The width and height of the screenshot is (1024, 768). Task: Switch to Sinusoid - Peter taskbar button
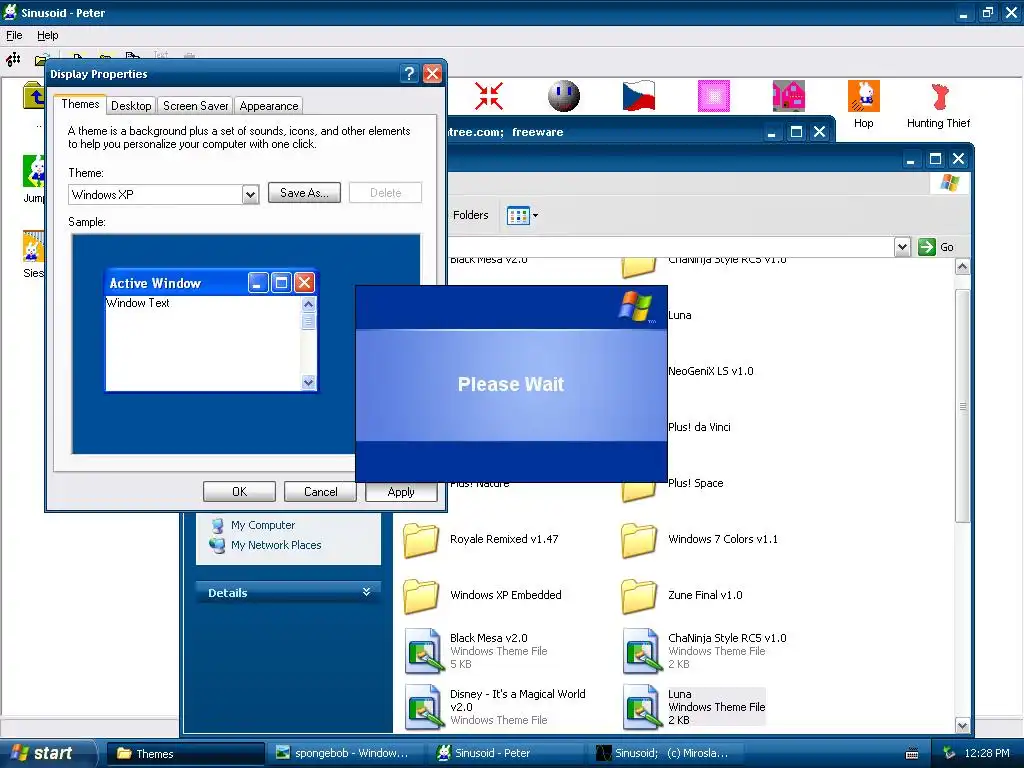506,754
